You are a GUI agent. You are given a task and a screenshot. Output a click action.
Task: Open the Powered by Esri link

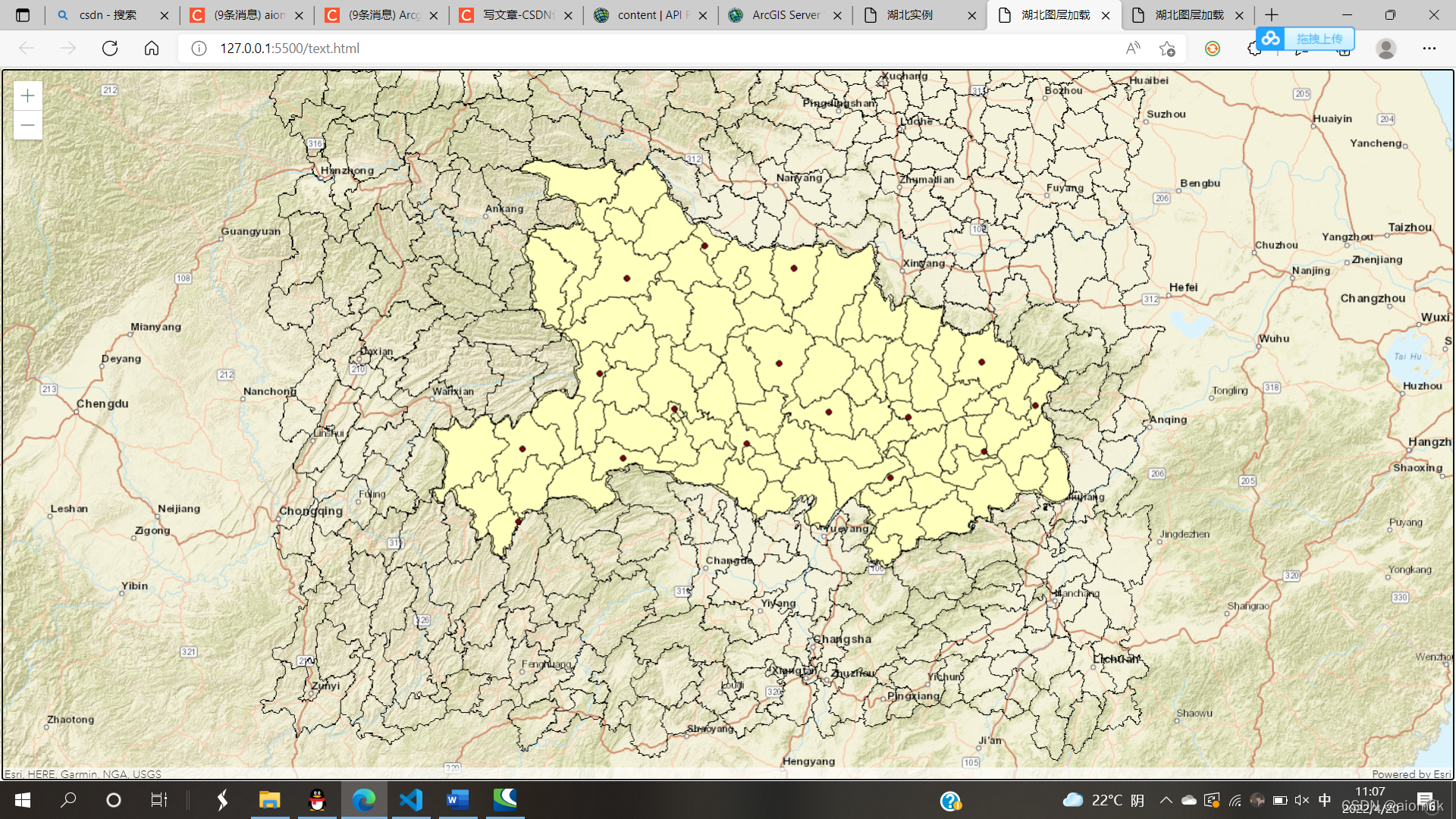[x=1411, y=774]
